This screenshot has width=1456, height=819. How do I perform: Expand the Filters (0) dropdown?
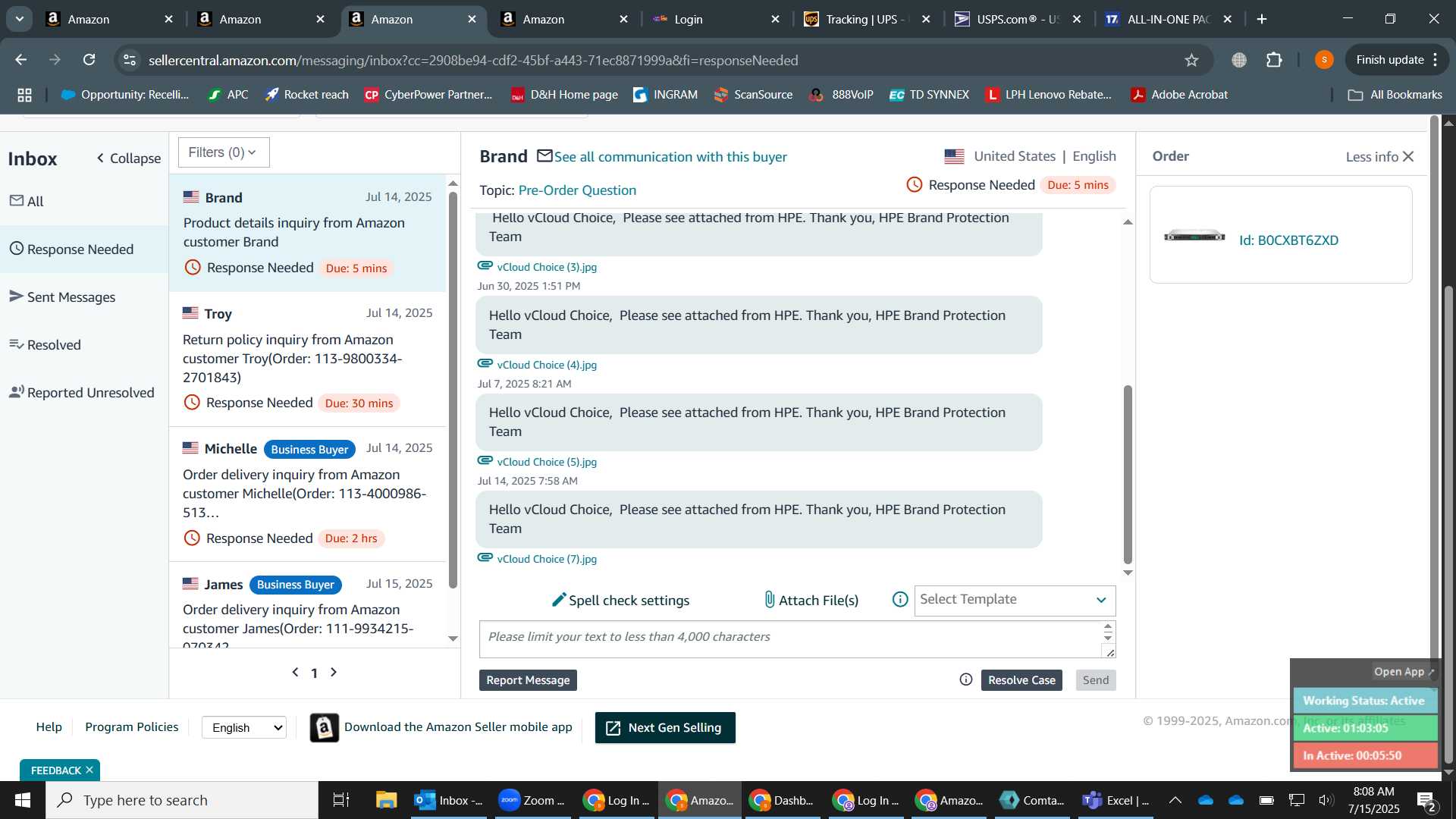click(x=224, y=152)
